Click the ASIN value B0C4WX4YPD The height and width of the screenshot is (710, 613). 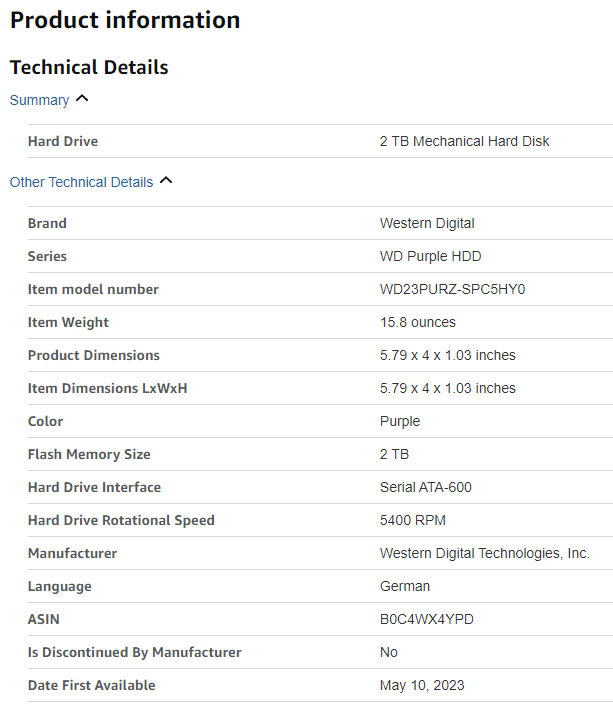(426, 619)
